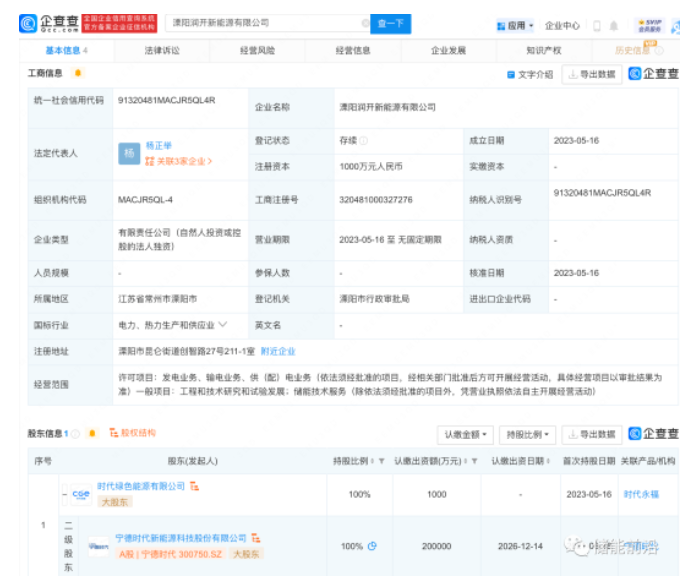Open 时代永福 related product link

[641, 494]
